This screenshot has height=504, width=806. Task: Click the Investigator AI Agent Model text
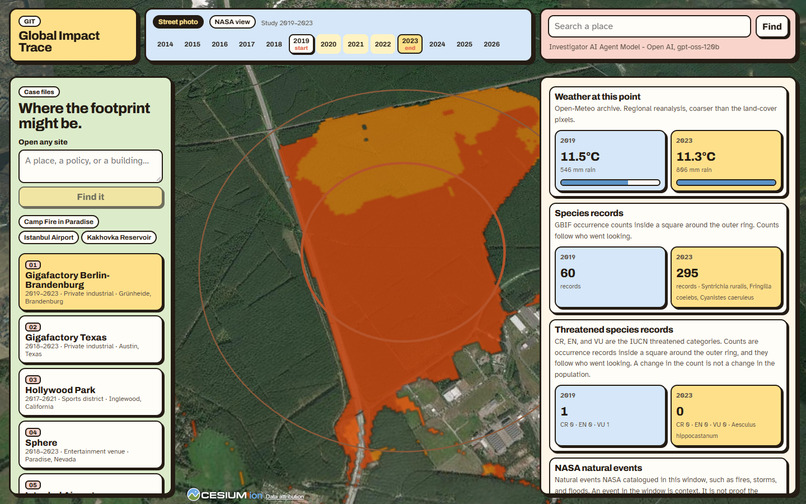[x=634, y=47]
